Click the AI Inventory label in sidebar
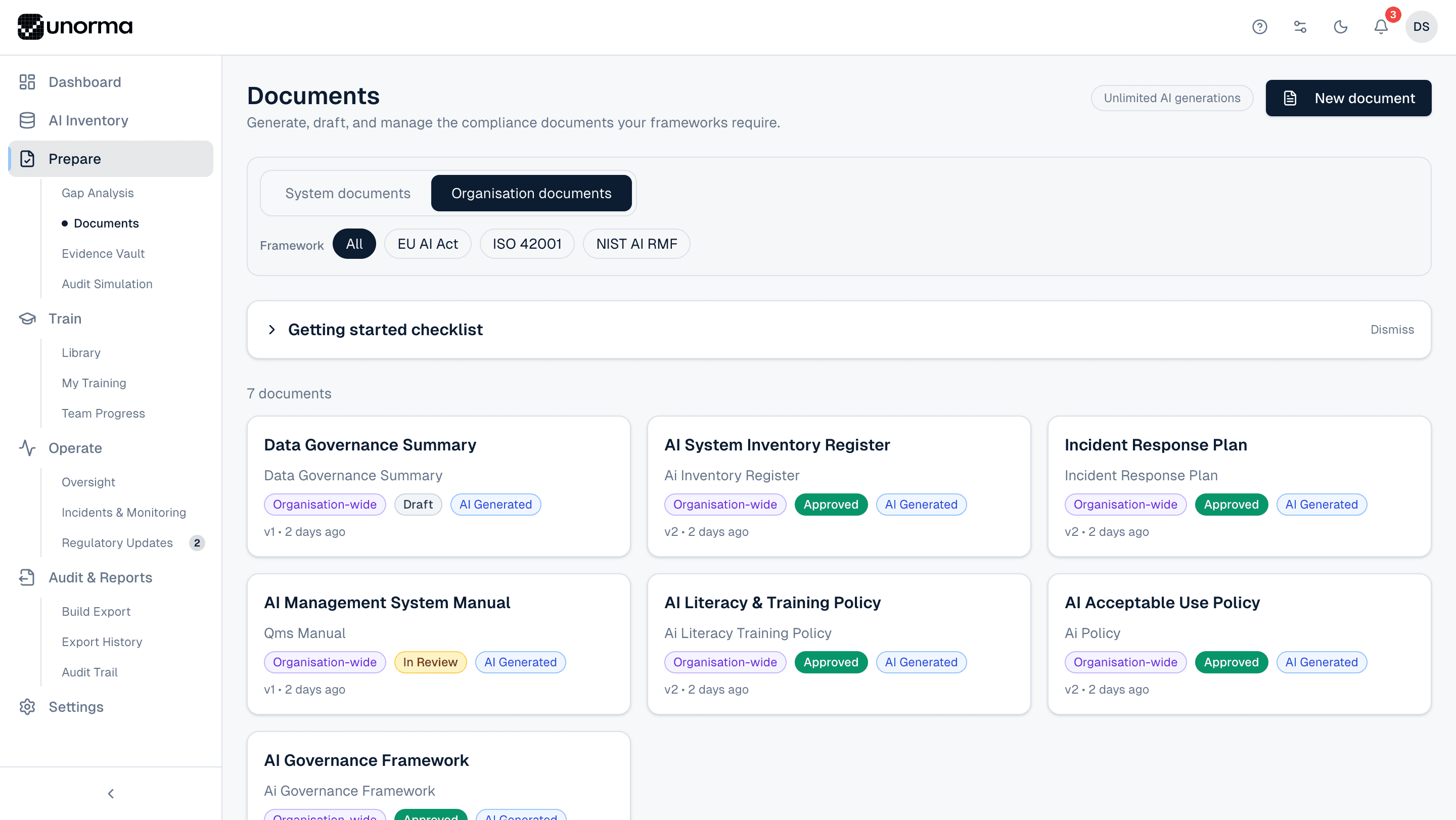Viewport: 1456px width, 820px height. click(x=88, y=120)
